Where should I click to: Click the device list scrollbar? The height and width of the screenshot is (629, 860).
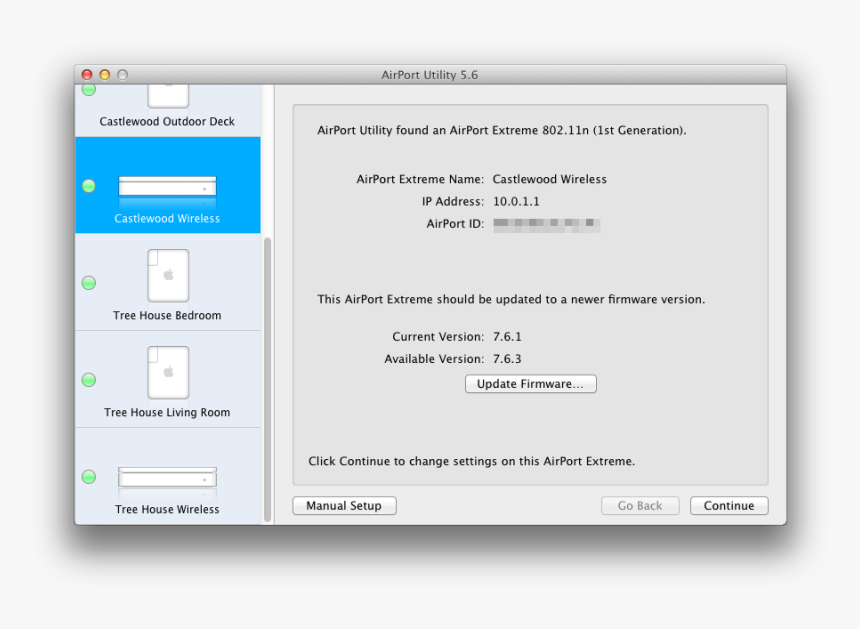pyautogui.click(x=268, y=379)
